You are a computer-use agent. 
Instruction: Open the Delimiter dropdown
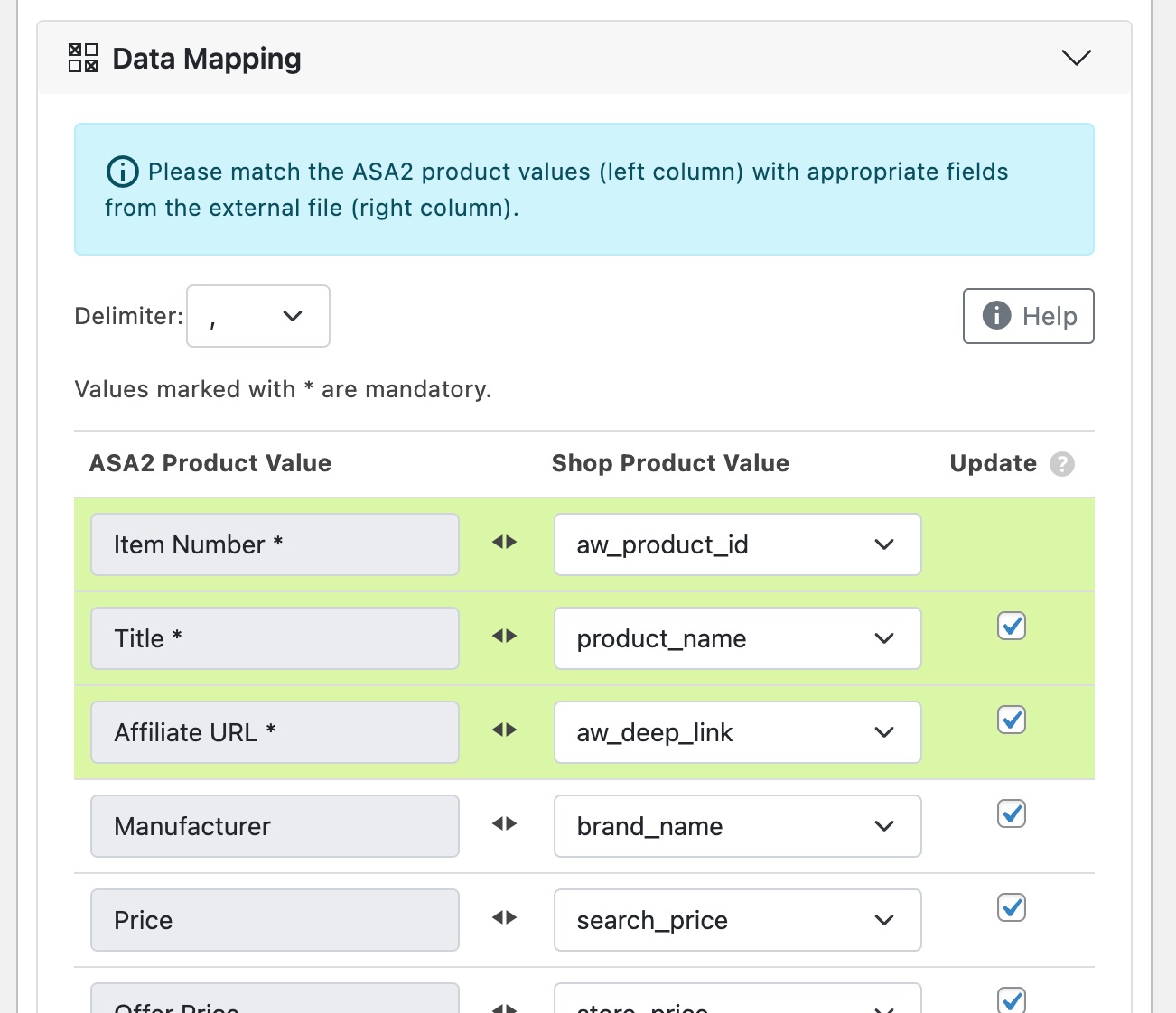tap(257, 316)
